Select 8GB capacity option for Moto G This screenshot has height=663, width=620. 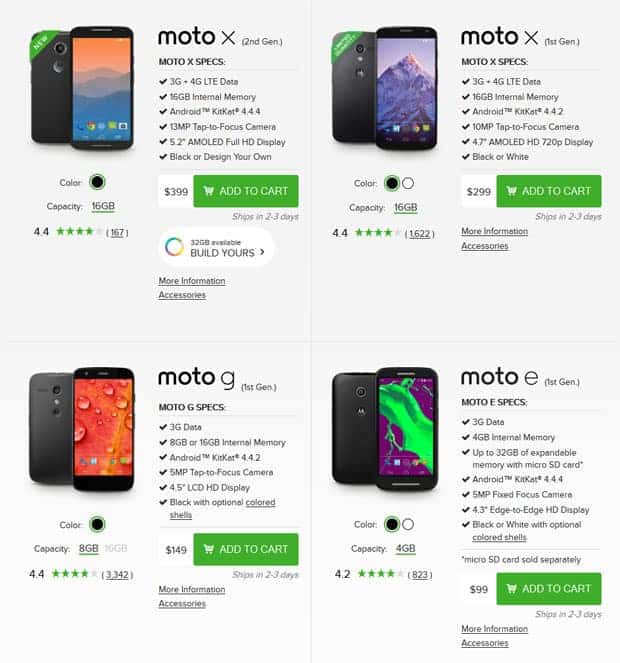[x=89, y=548]
